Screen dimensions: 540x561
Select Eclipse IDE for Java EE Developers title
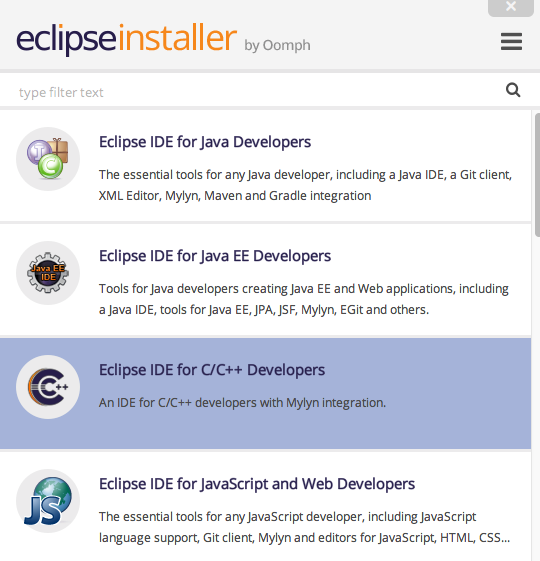click(x=215, y=256)
